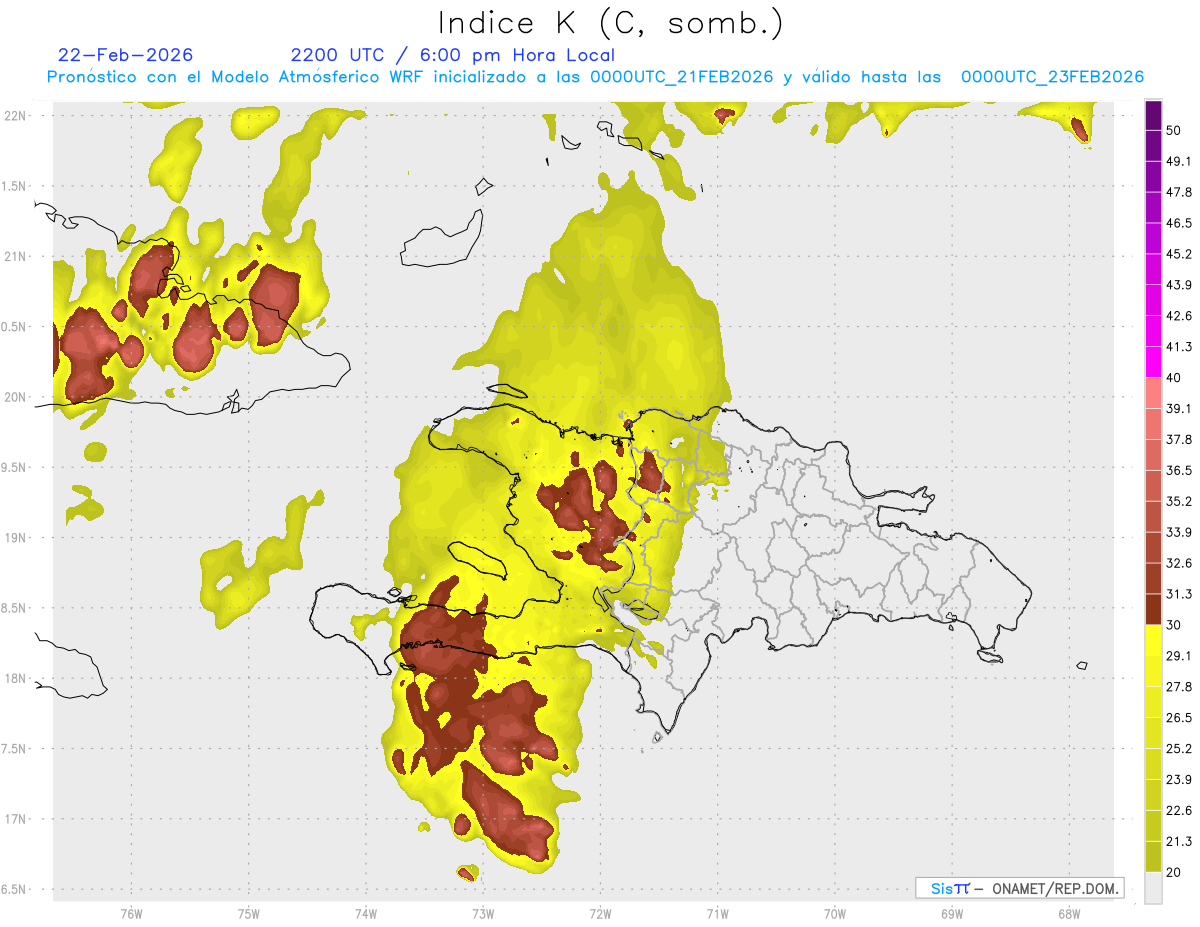This screenshot has height=927, width=1200.
Task: Click the 72W longitude axis label
Action: (600, 912)
